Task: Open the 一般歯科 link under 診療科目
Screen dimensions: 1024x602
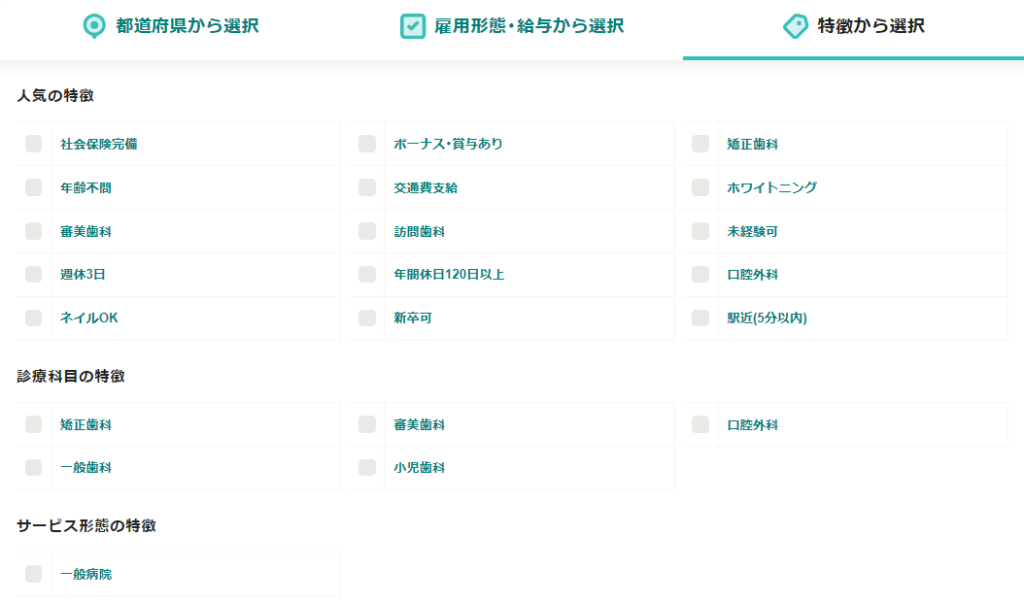Action: pyautogui.click(x=86, y=468)
